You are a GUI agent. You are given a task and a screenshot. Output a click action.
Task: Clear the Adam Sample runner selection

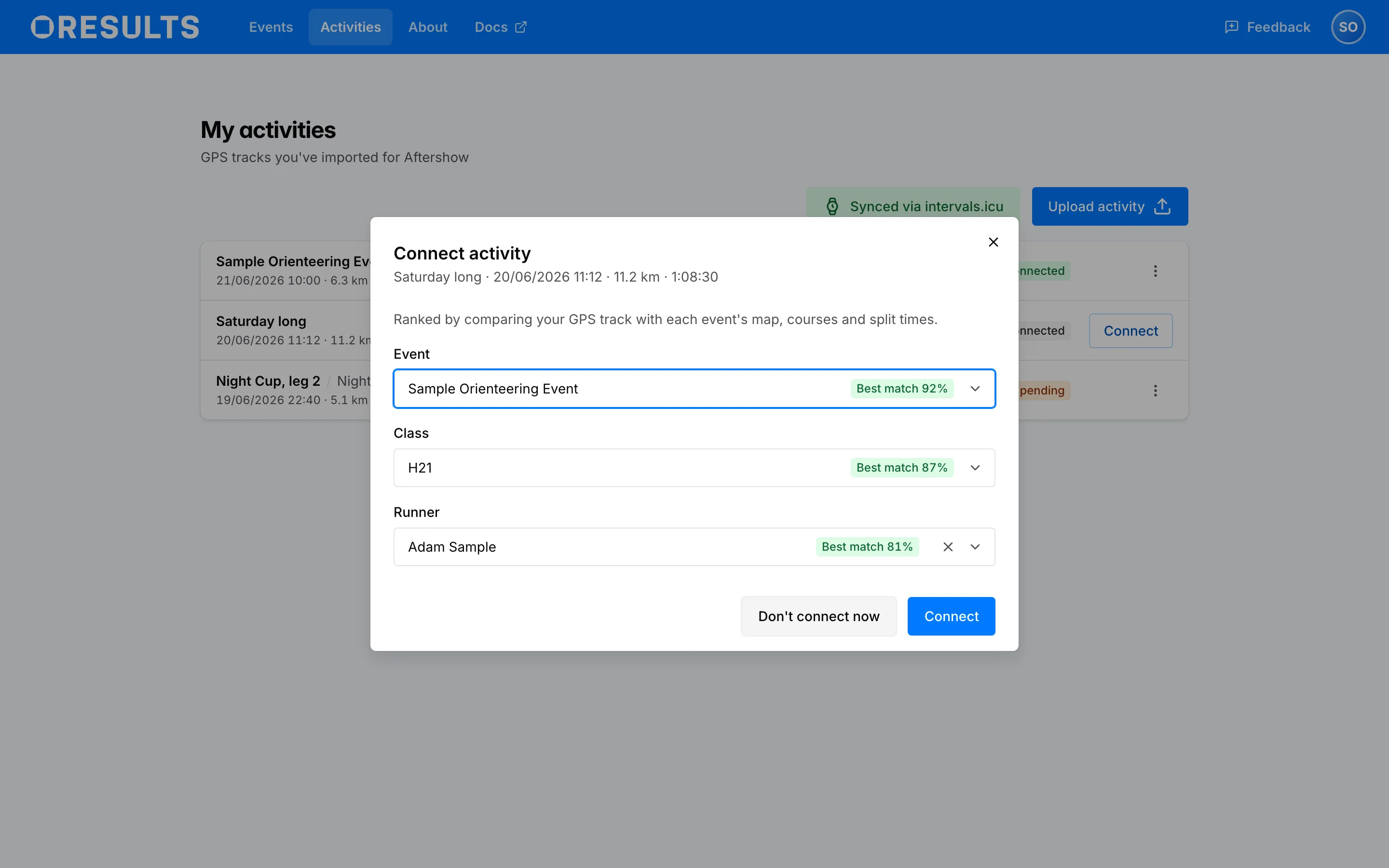click(x=948, y=547)
